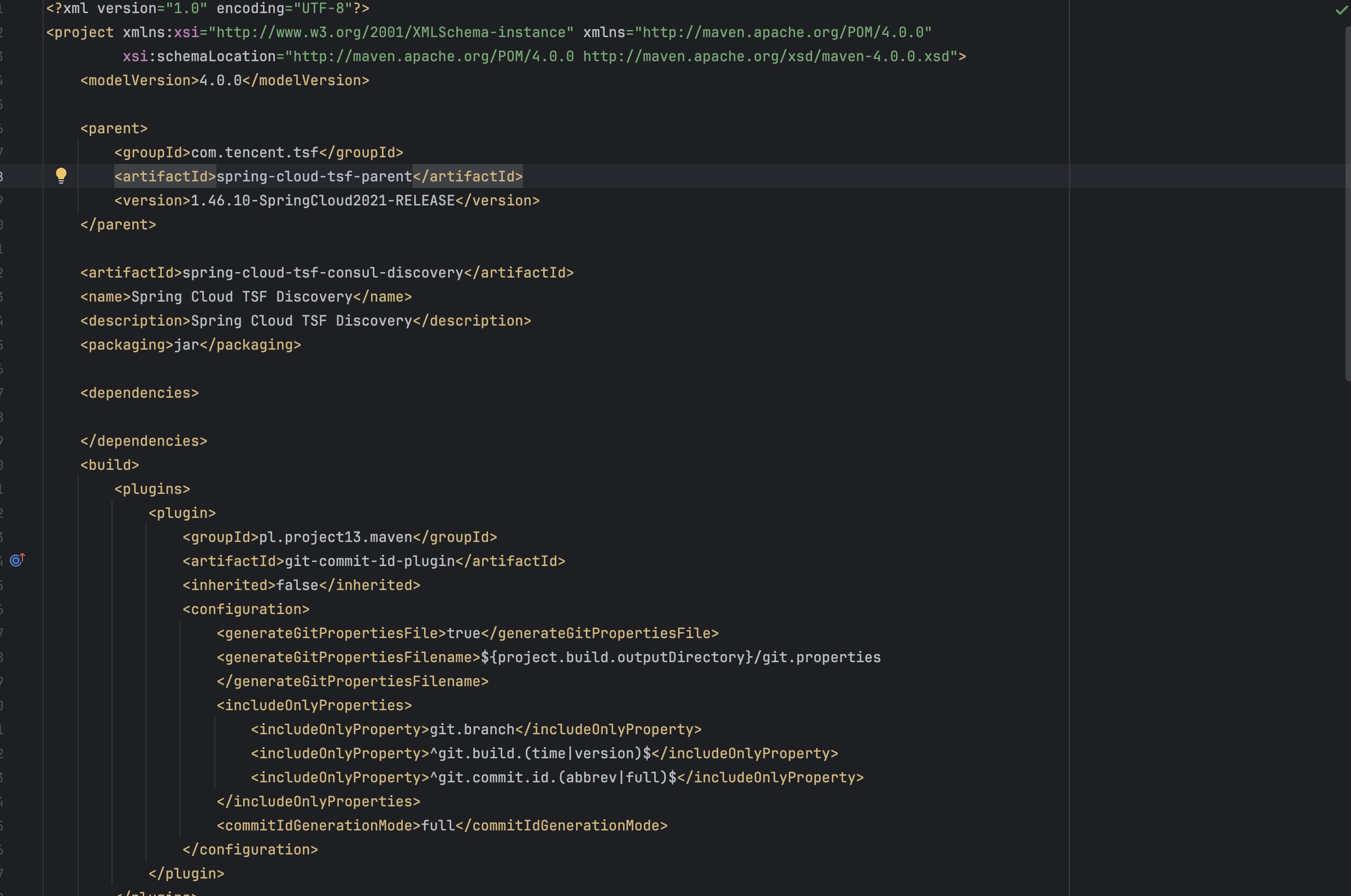This screenshot has height=896, width=1351.
Task: Click the generateGitPropertiesFile value true
Action: [x=464, y=633]
